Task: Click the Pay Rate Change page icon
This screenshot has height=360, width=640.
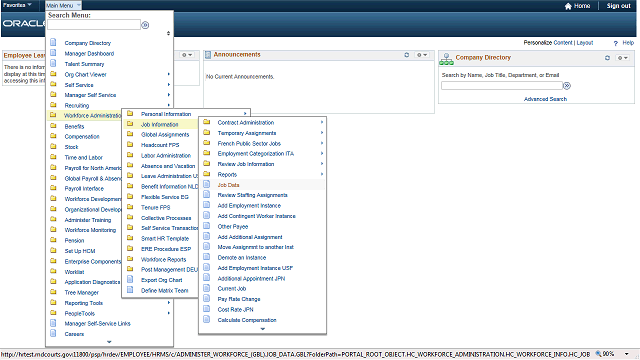Action: 207,298
